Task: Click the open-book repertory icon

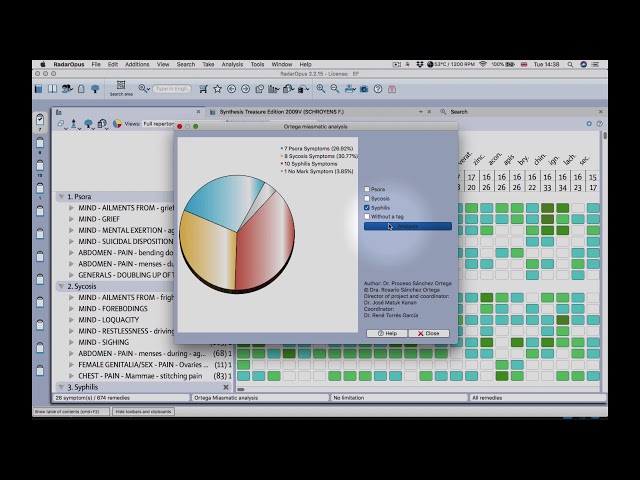Action: [x=52, y=89]
